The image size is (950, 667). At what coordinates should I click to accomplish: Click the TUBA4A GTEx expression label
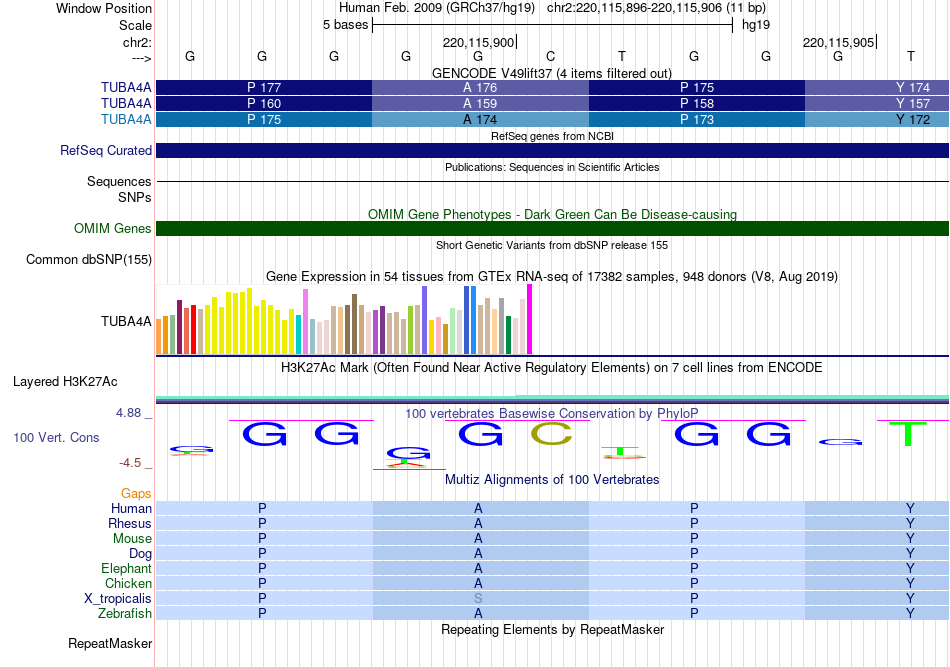coord(126,321)
